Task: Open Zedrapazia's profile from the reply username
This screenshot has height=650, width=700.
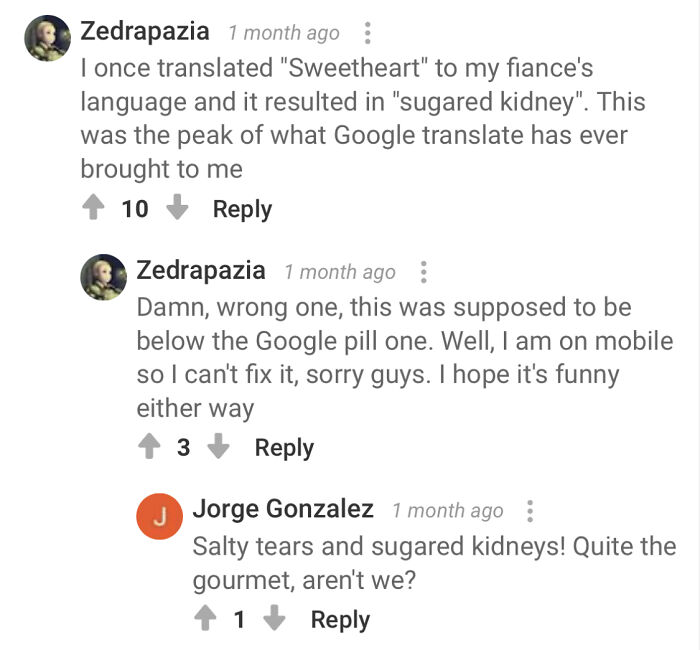Action: click(x=201, y=270)
